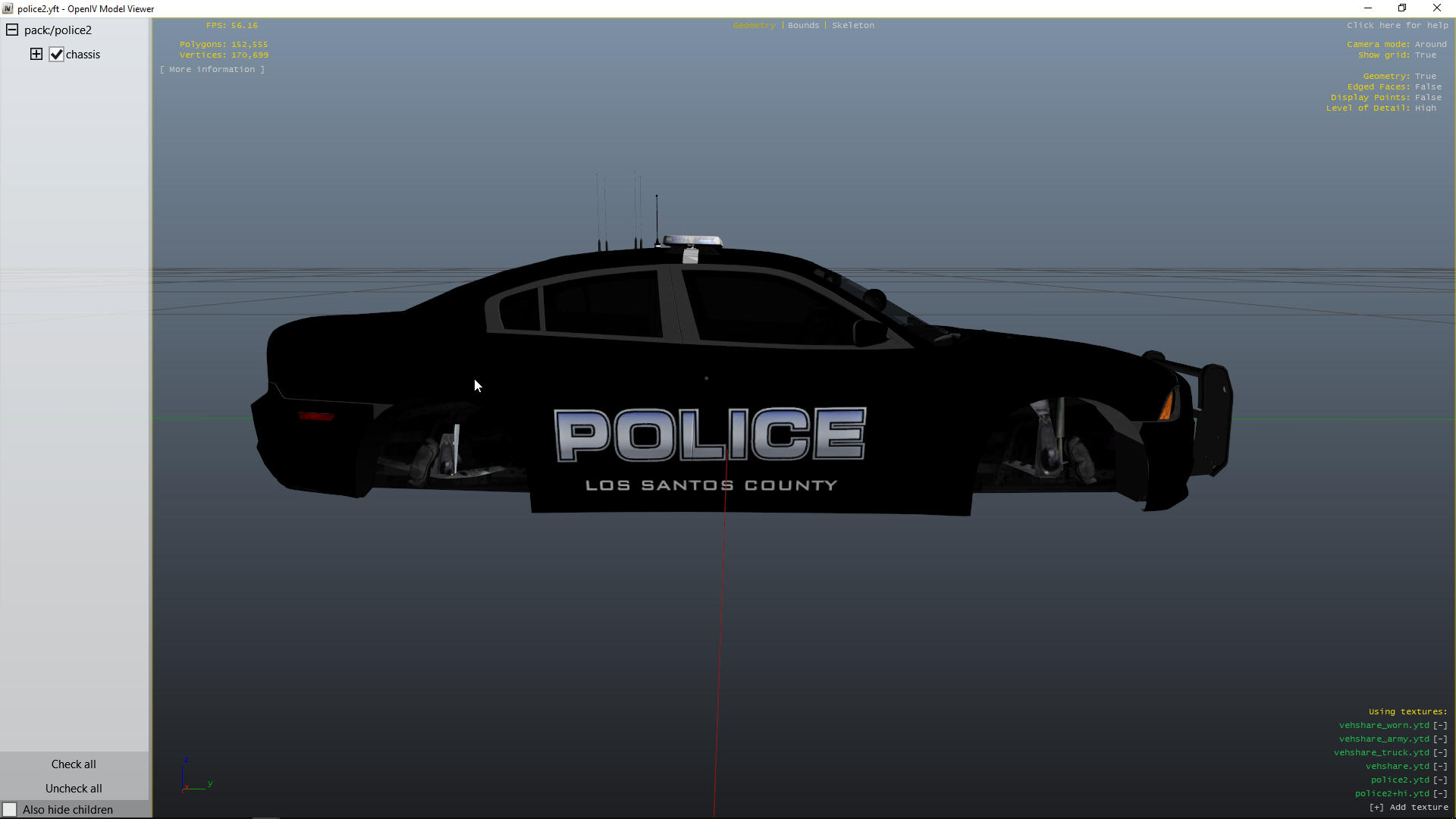Viewport: 1456px width, 819px height.
Task: Collapse the pack:/police2 root node
Action: [x=12, y=30]
